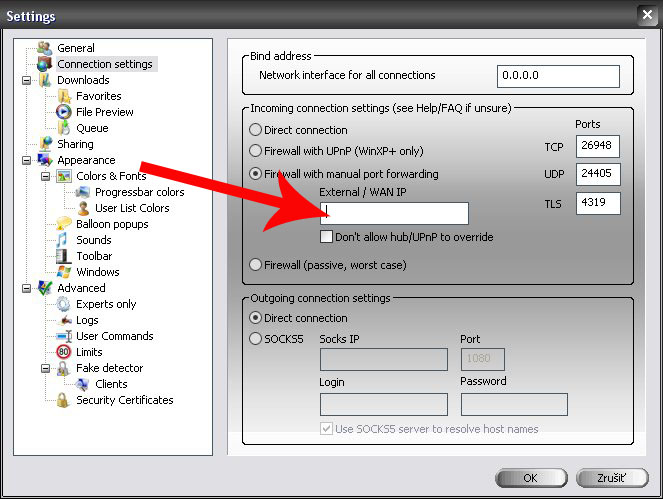The image size is (663, 499).
Task: Enable Don't allow hub/UPnP to override
Action: click(326, 237)
